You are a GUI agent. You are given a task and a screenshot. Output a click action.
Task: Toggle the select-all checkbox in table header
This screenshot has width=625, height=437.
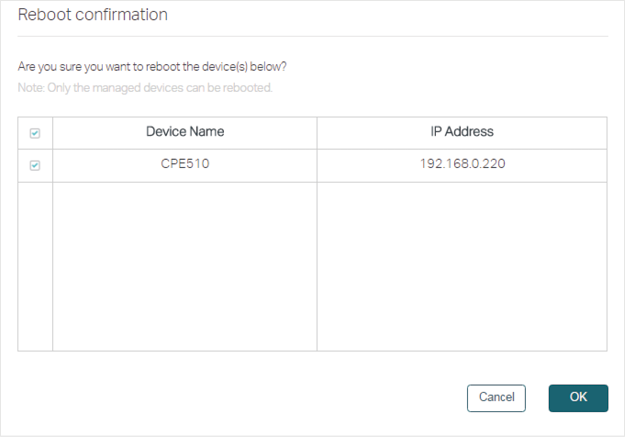[35, 133]
